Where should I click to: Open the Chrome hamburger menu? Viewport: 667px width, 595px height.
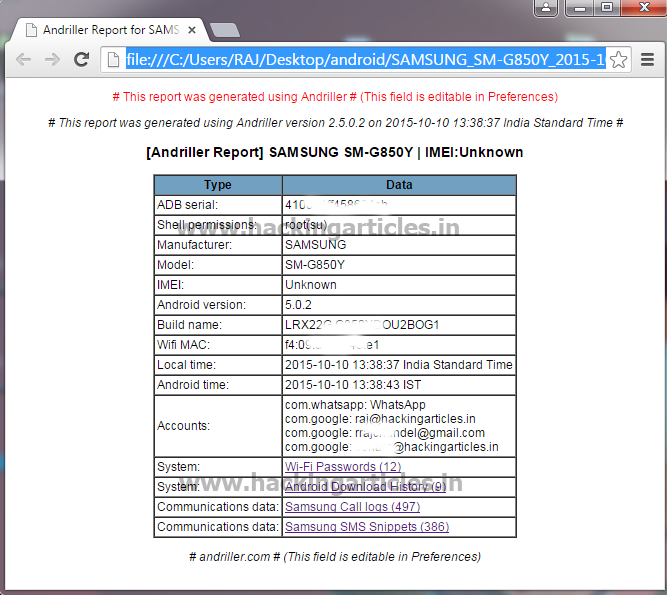647,60
